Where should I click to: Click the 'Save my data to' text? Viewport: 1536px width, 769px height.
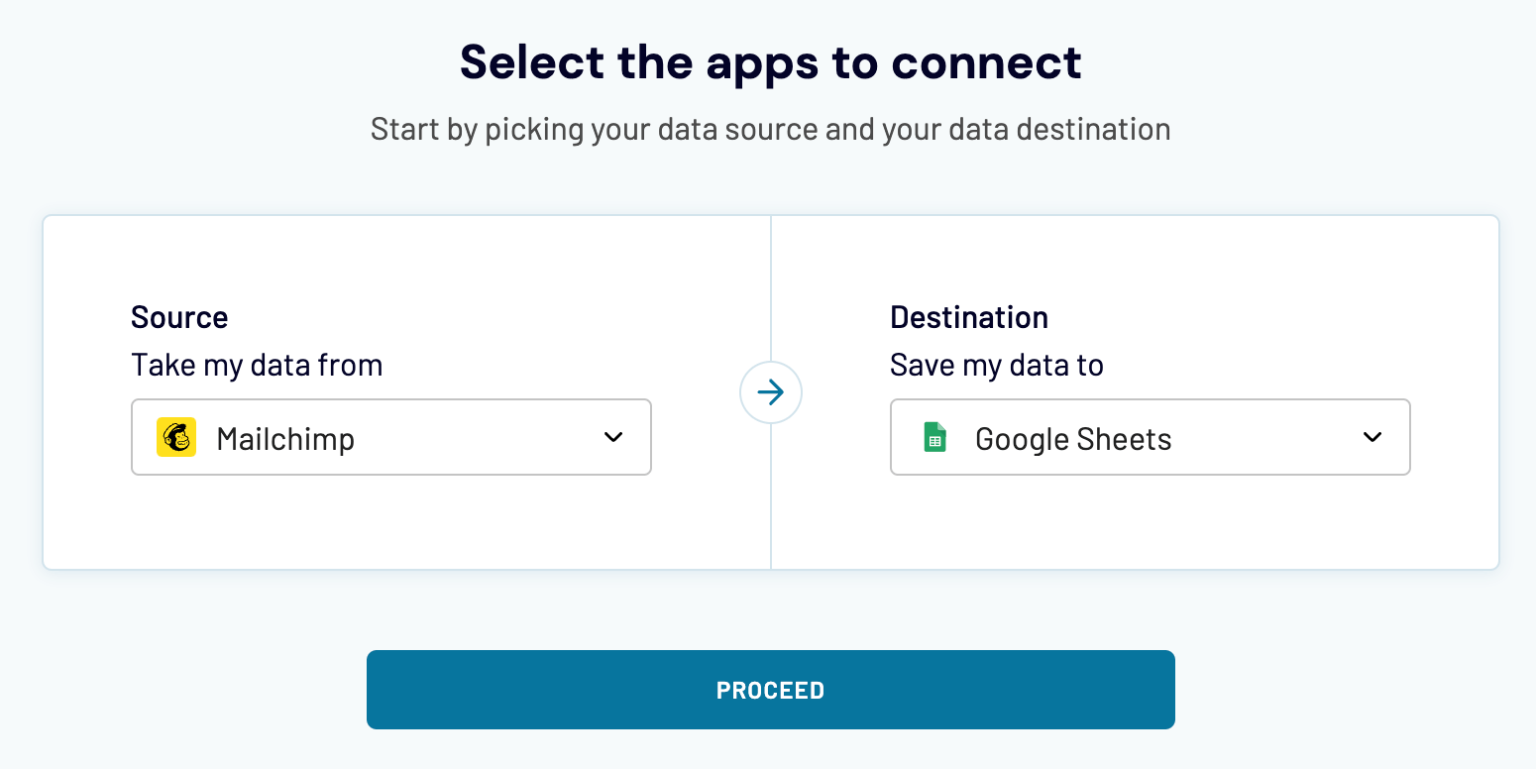pos(996,365)
